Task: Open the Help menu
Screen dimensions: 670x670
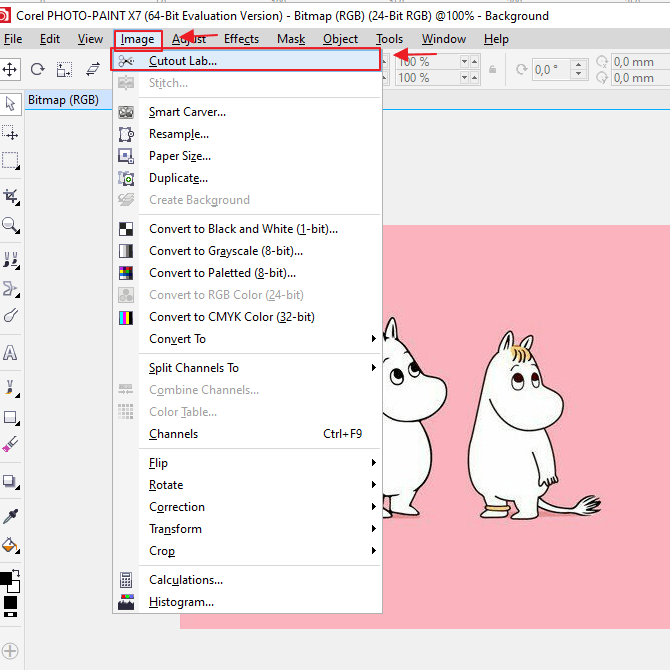Action: 496,39
